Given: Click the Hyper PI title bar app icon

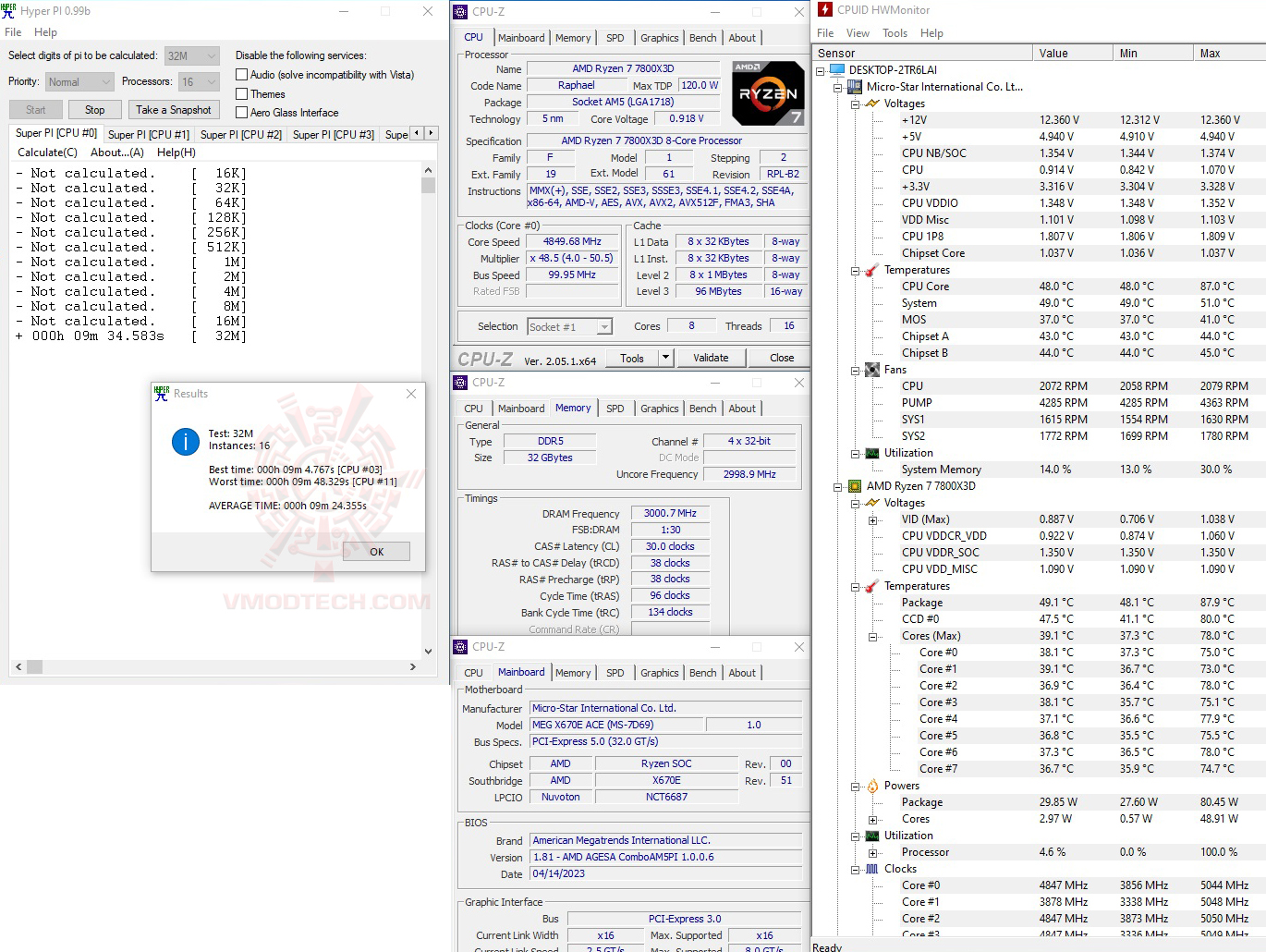Looking at the screenshot, I should (x=8, y=11).
